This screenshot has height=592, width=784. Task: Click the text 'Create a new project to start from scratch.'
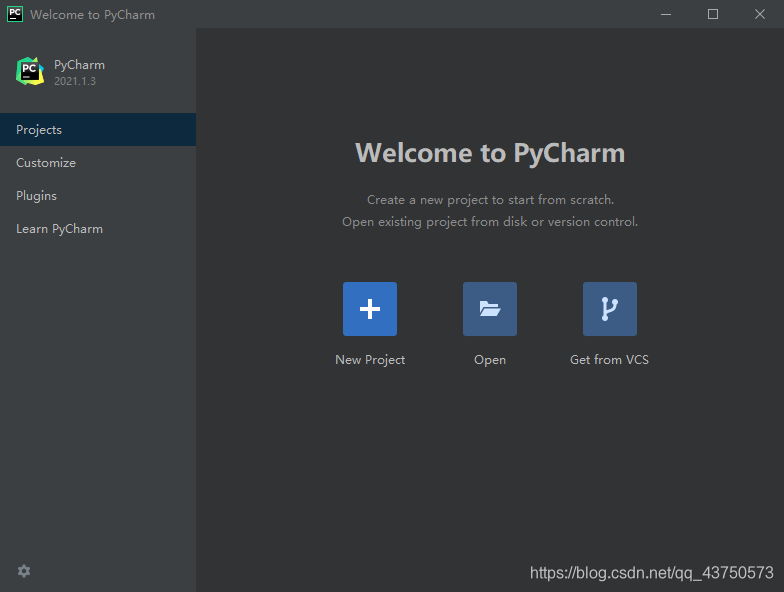(x=490, y=200)
